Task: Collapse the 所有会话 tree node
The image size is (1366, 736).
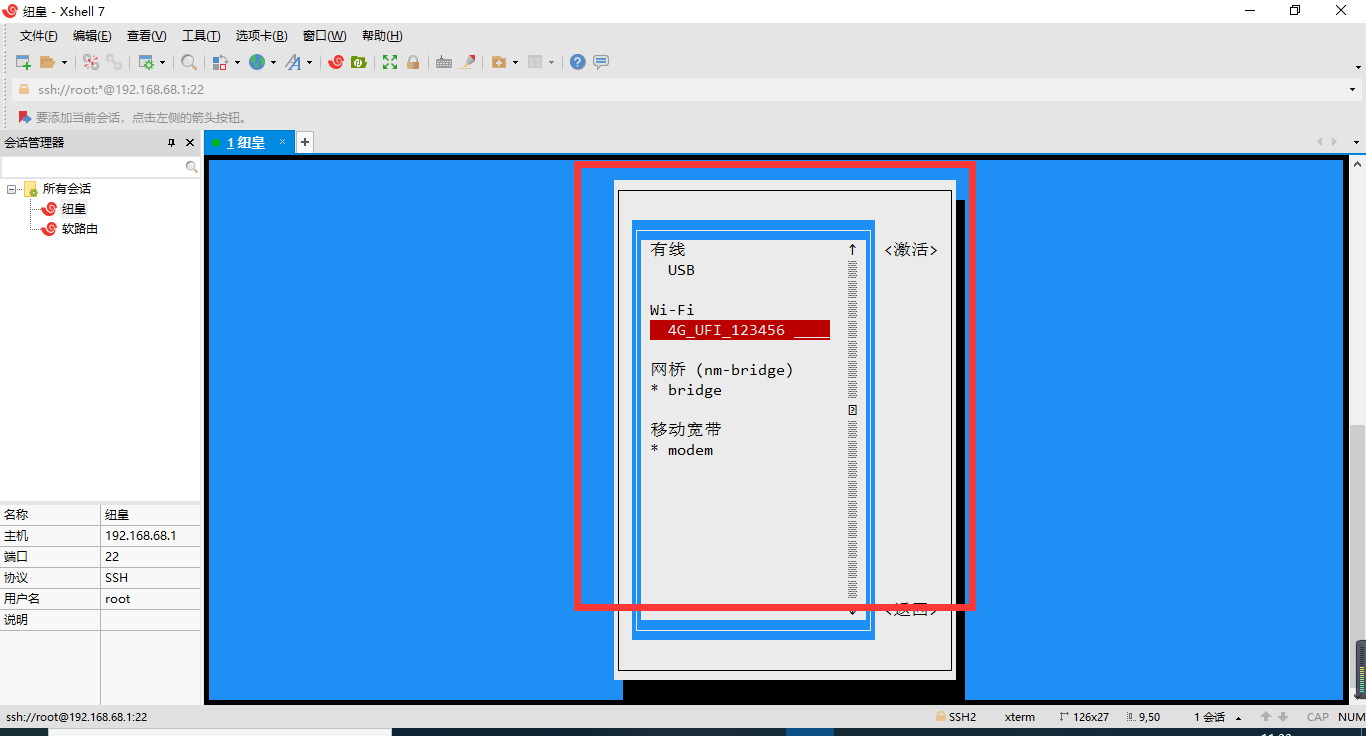Action: 11,189
